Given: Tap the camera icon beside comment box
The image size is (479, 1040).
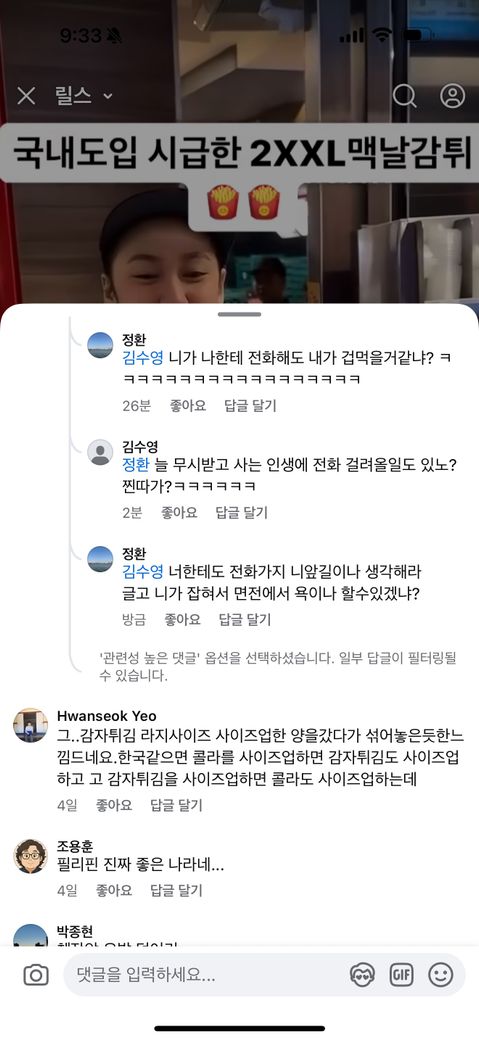Looking at the screenshot, I should point(36,975).
